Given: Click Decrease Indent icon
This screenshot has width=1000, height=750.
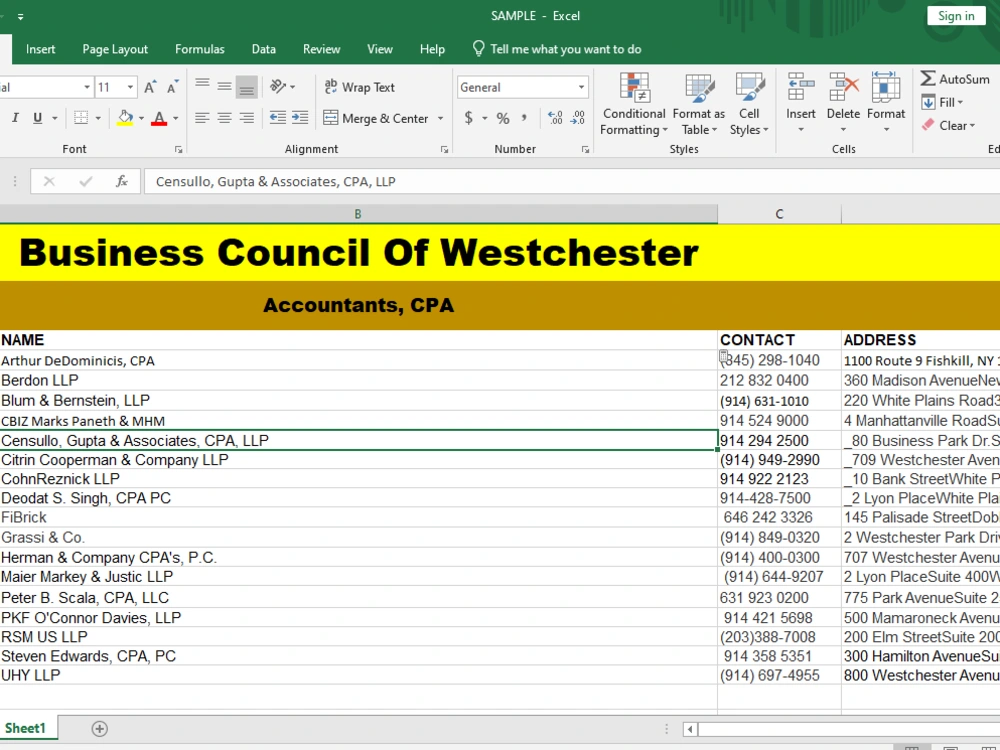Looking at the screenshot, I should [x=277, y=118].
